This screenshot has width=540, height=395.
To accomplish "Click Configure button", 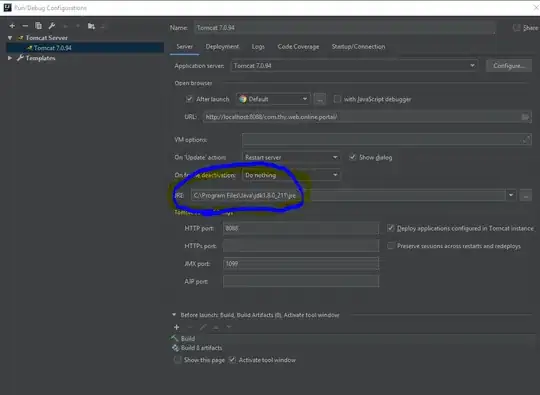I will point(509,65).
